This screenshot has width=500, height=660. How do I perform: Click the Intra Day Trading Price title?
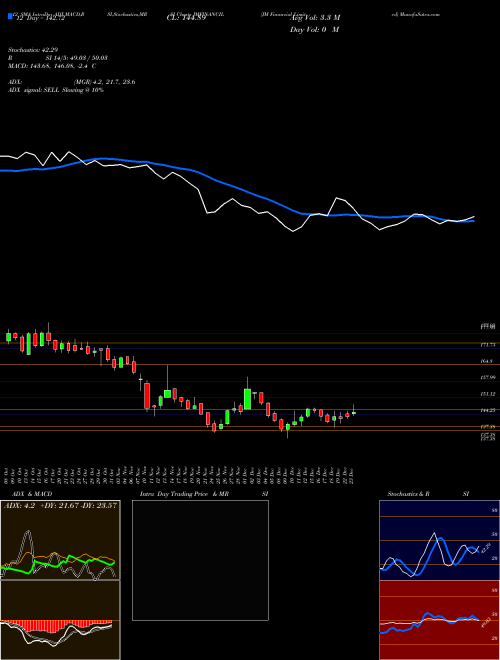click(x=184, y=494)
